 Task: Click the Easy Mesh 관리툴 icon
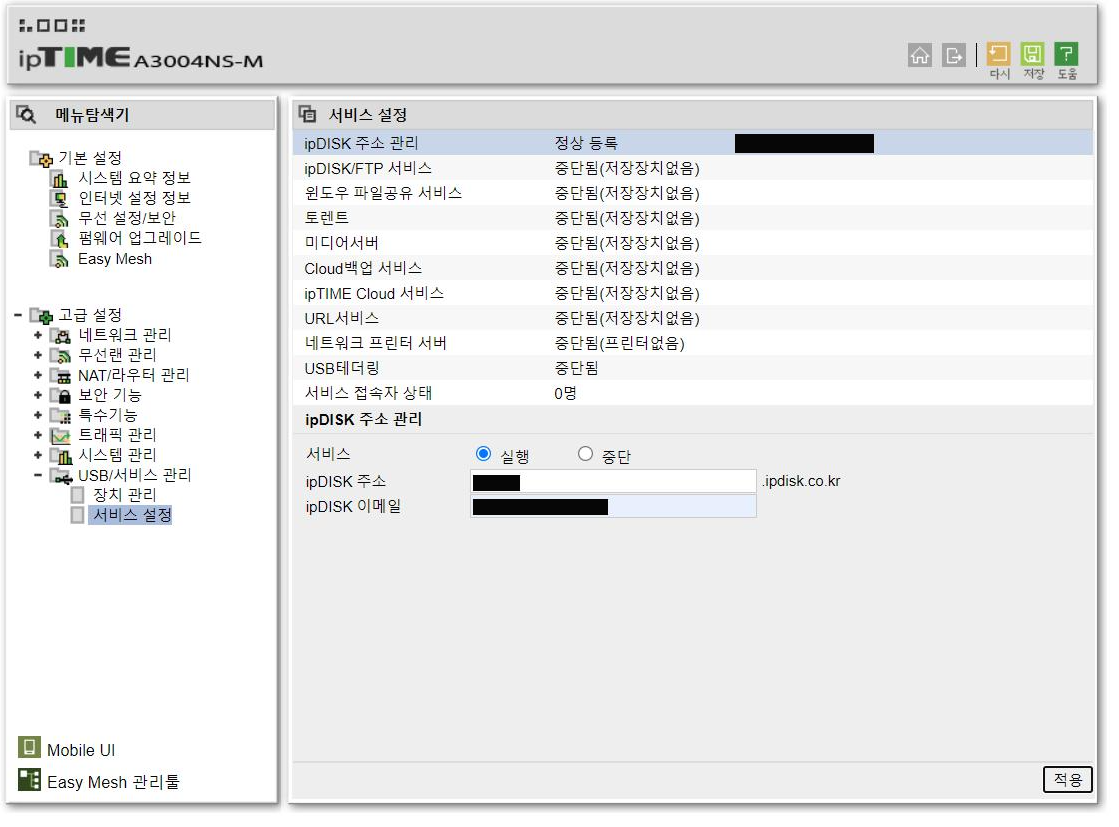[x=29, y=780]
